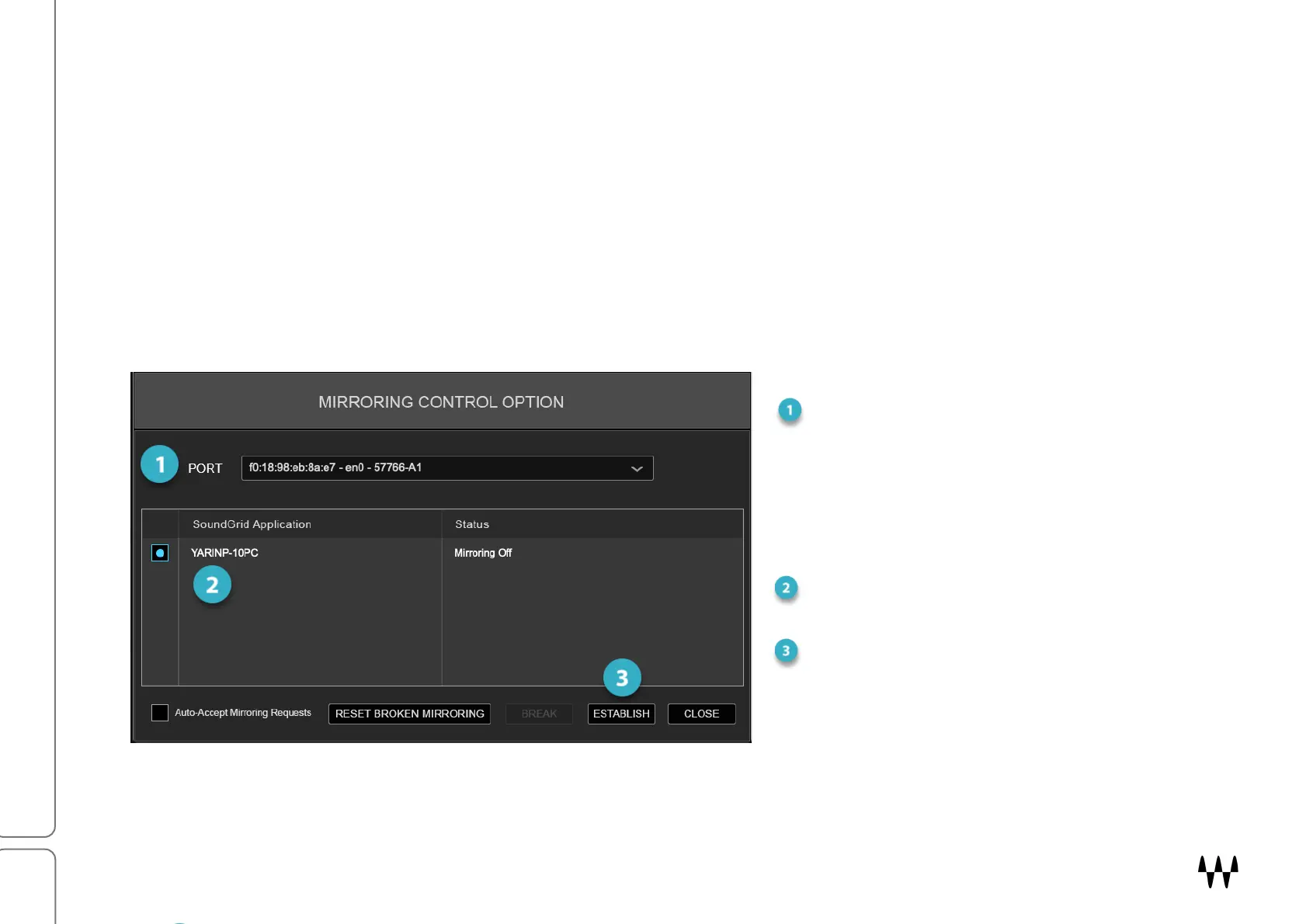Select the YARINP-10PC application name

(x=224, y=553)
